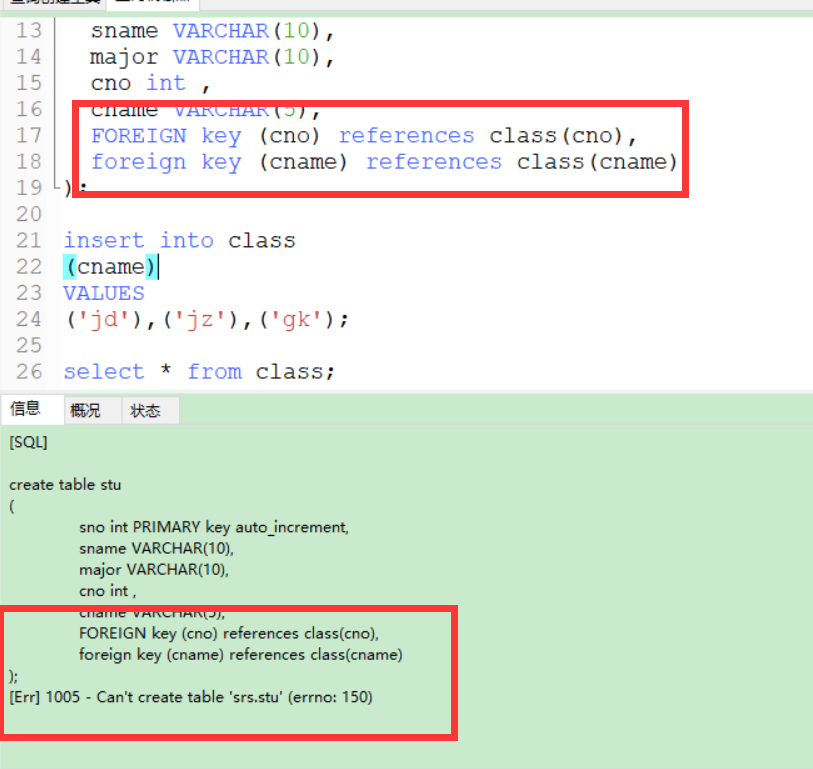
Task: Click the VALUES keyword on line 23
Action: [x=103, y=292]
